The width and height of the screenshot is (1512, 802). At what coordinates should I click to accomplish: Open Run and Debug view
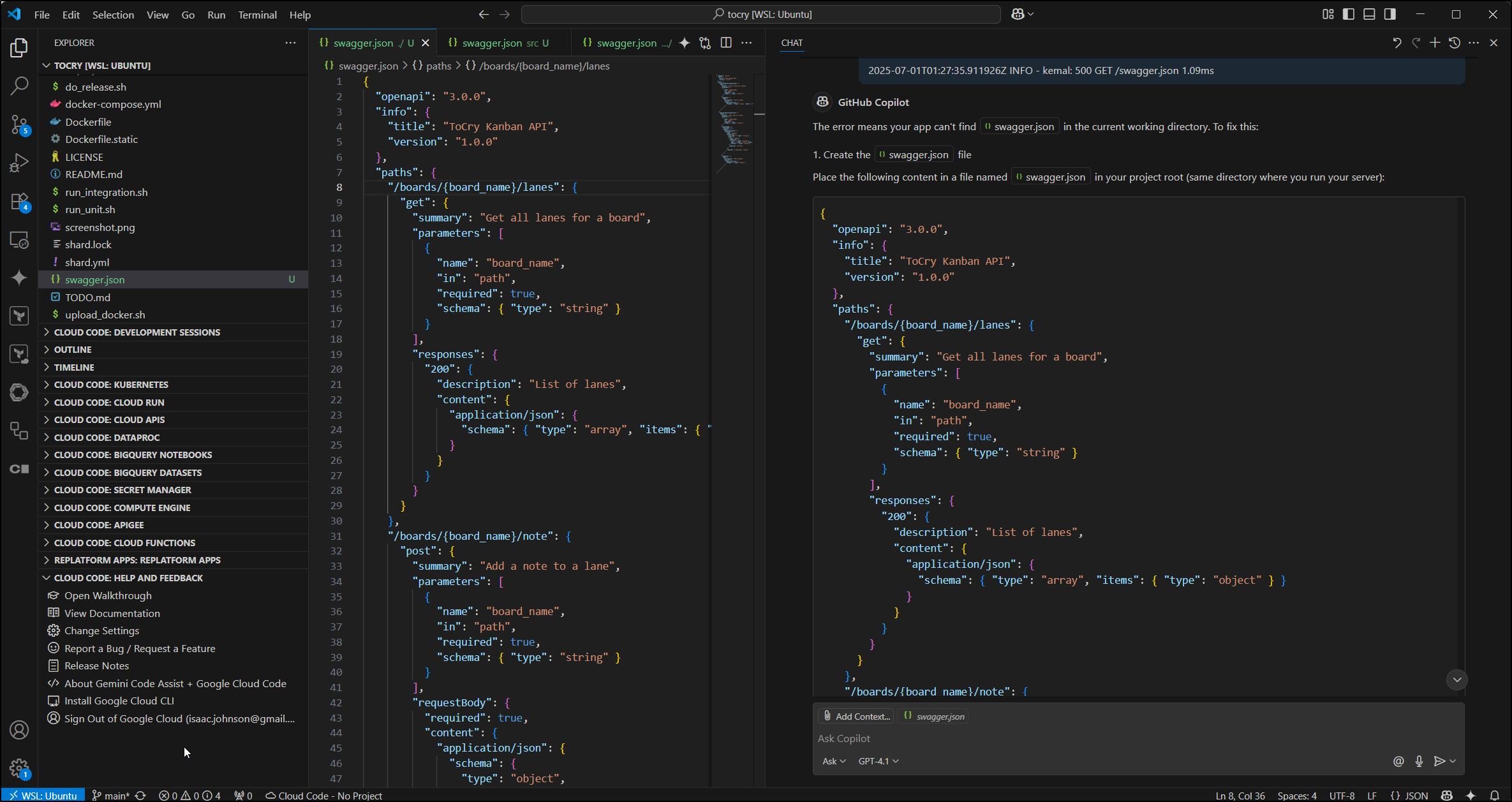[19, 163]
